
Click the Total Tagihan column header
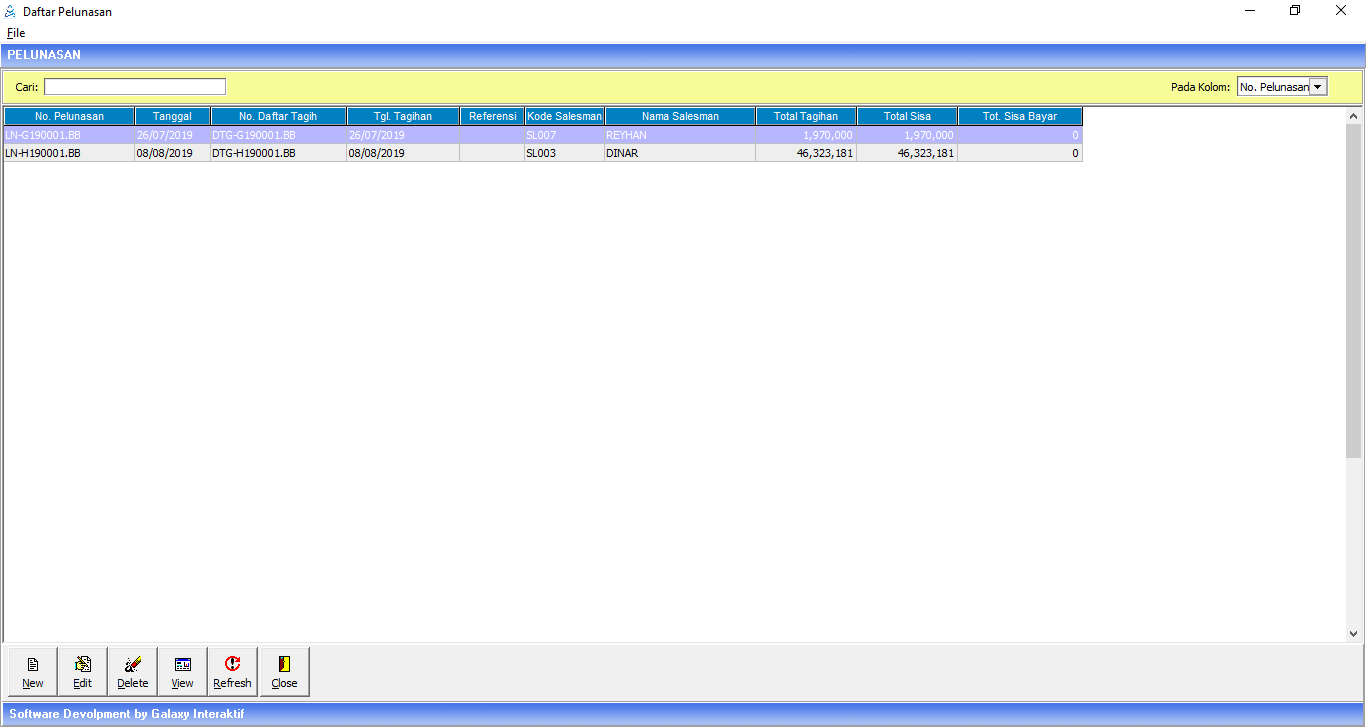806,117
